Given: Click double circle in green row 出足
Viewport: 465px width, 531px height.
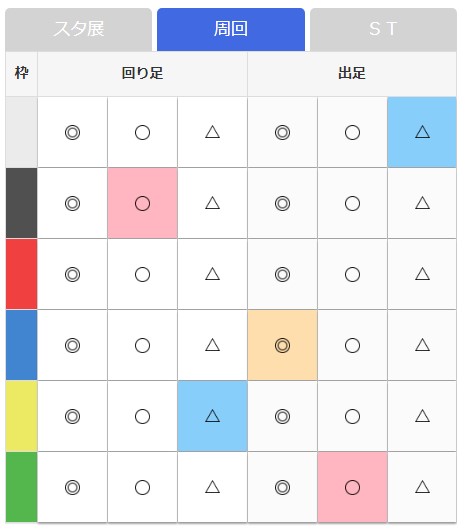Looking at the screenshot, I should point(282,487).
